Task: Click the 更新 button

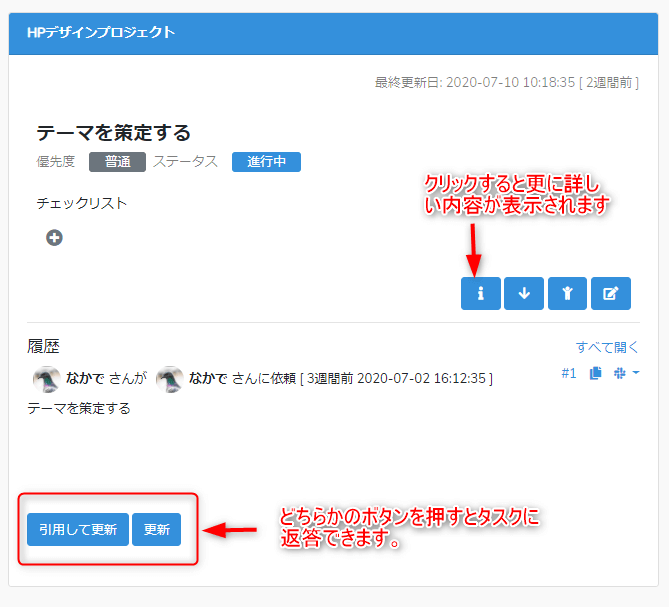Action: click(157, 529)
